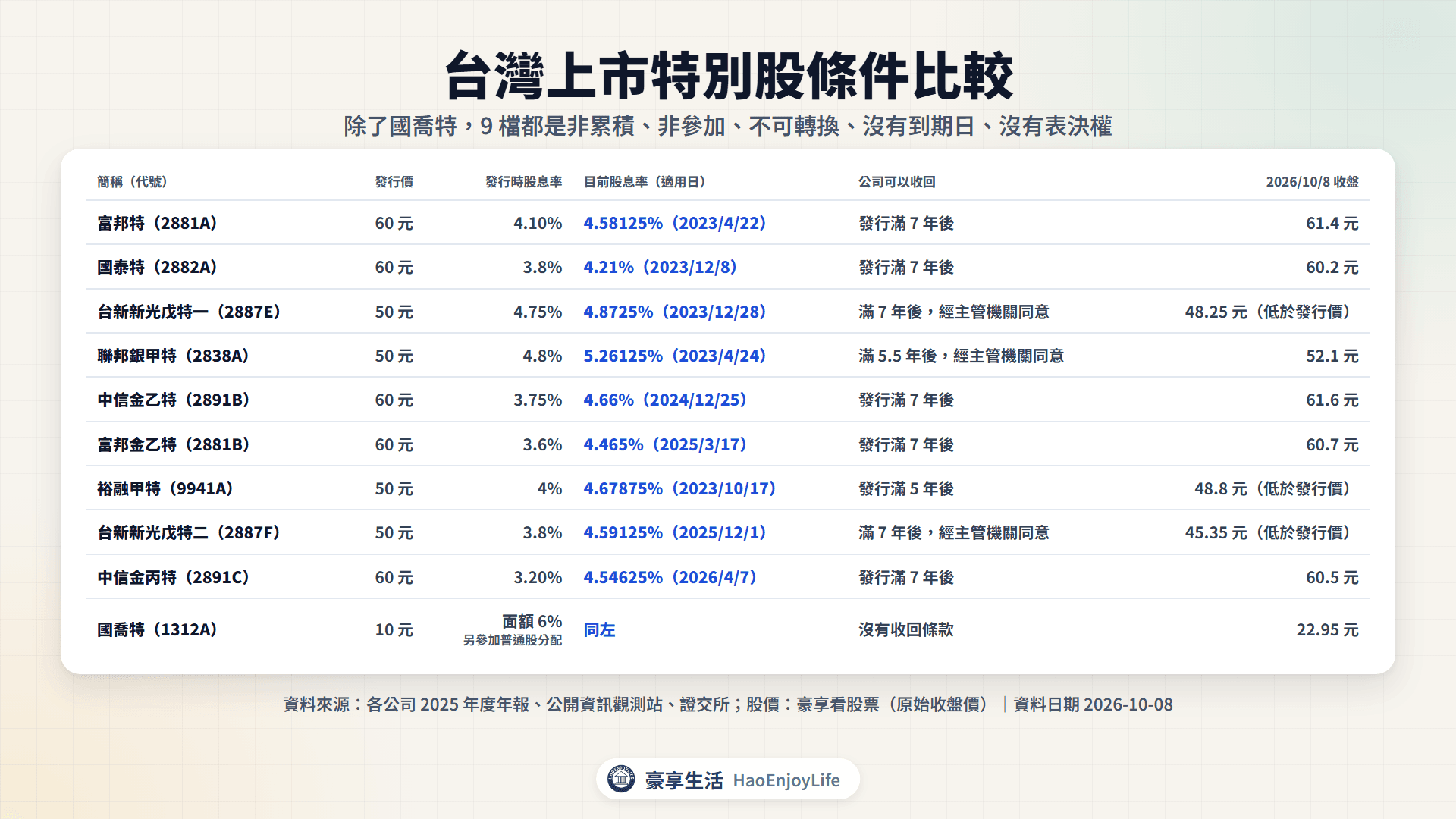Click the 2026/10/8 收盤 column header
This screenshot has width=1456, height=819.
click(x=1312, y=182)
